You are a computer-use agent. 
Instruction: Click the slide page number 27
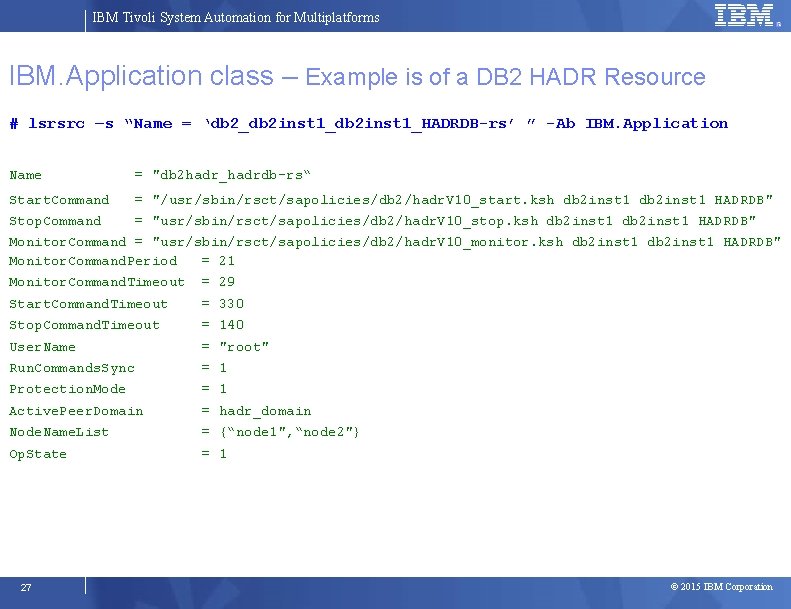click(26, 587)
